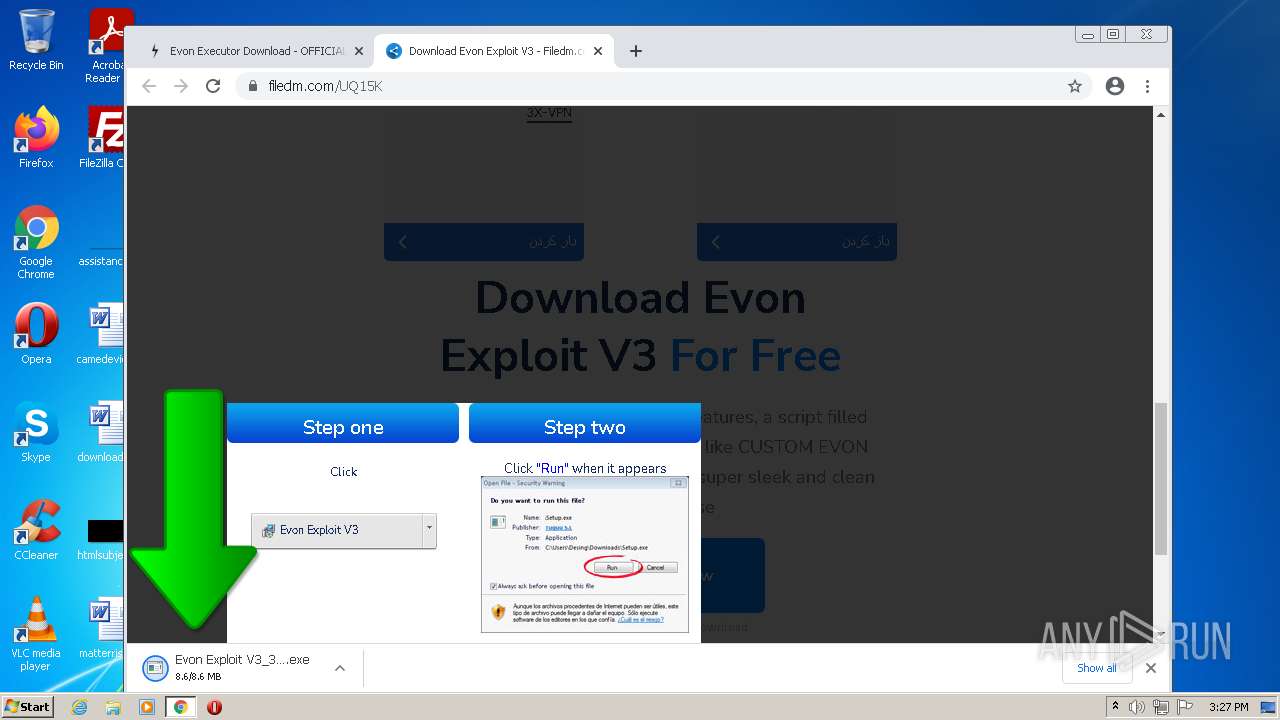Image resolution: width=1280 pixels, height=720 pixels.
Task: Close the Download Evon Exploit V3 tab
Action: 598,51
